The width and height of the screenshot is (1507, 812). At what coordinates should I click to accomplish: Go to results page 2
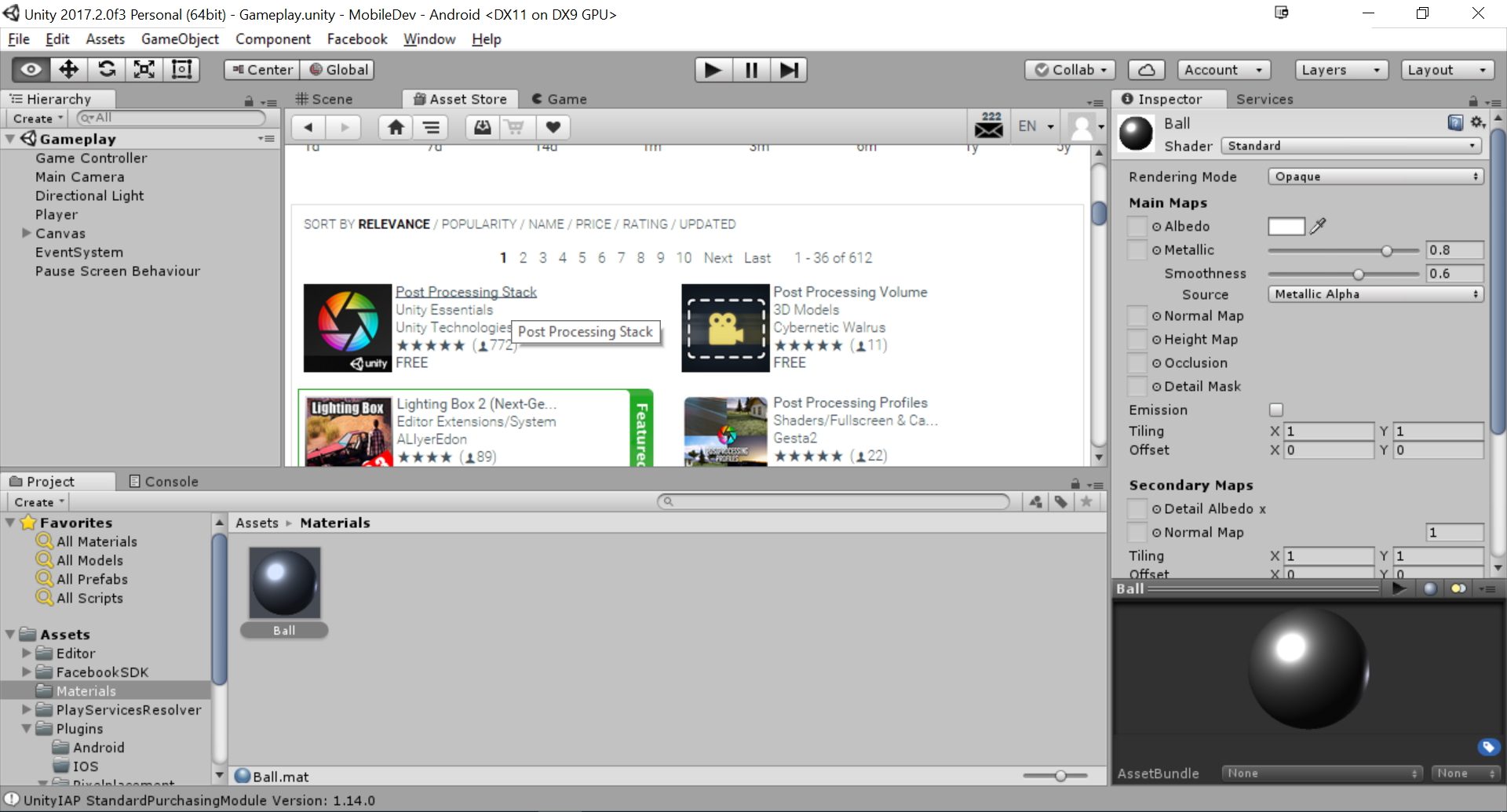(x=523, y=258)
